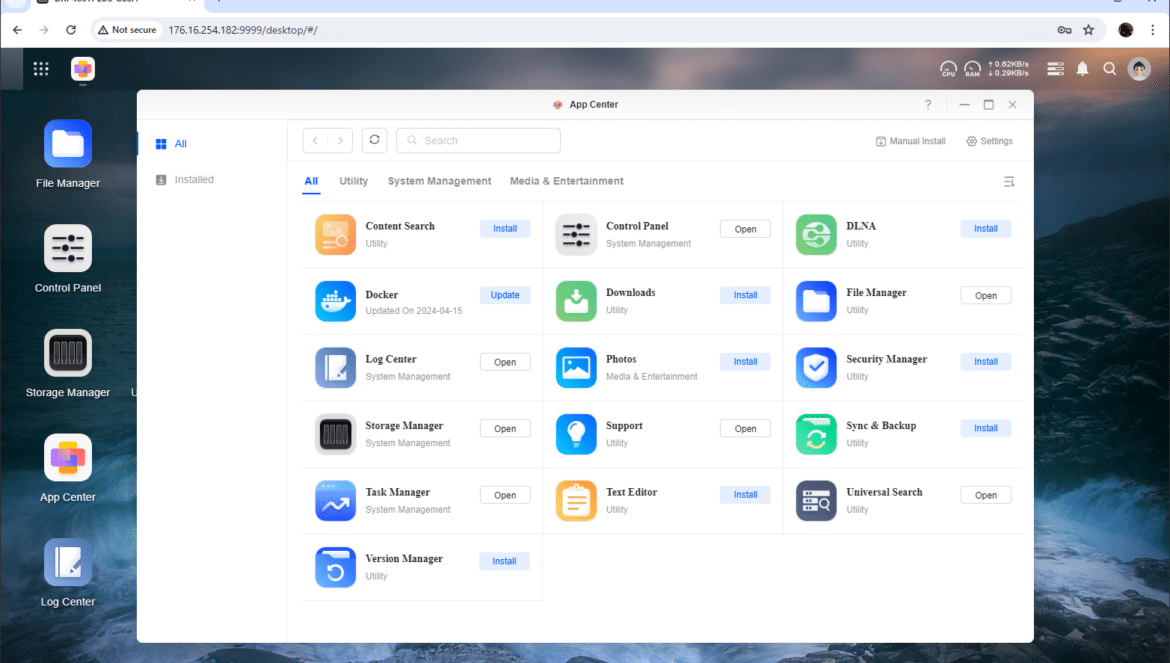The image size is (1170, 663).
Task: Install the Text Editor app
Action: tap(745, 494)
